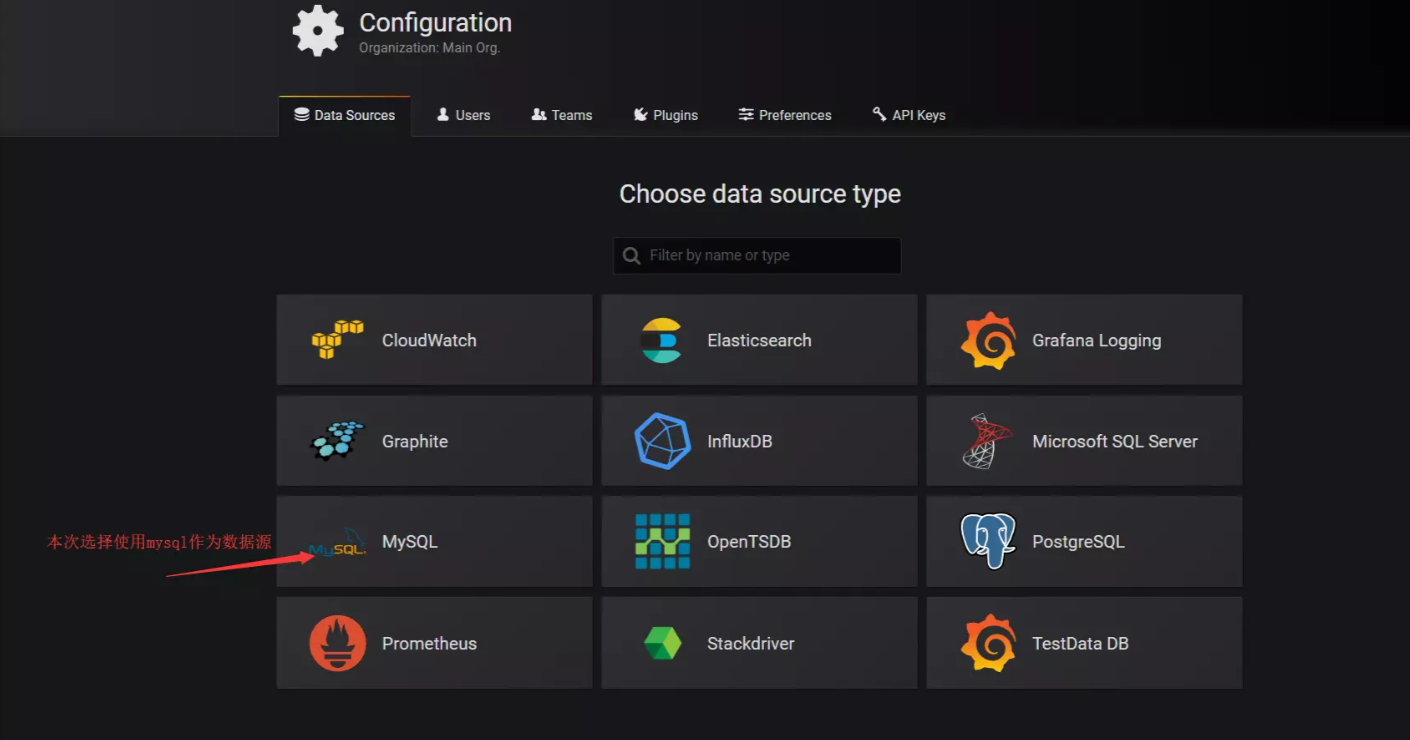Select the PostgreSQL label text
The height and width of the screenshot is (740, 1410).
tap(1078, 542)
